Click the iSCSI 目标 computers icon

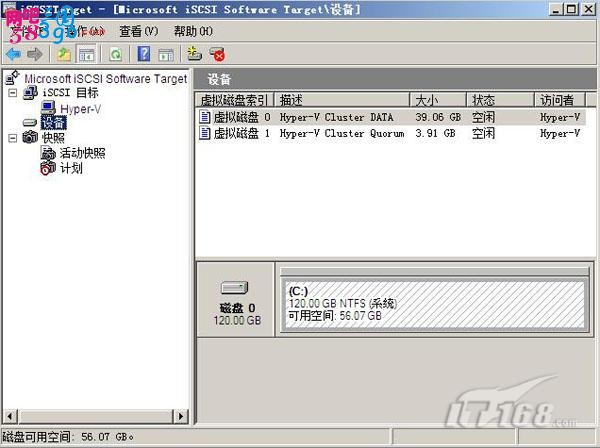tap(30, 93)
